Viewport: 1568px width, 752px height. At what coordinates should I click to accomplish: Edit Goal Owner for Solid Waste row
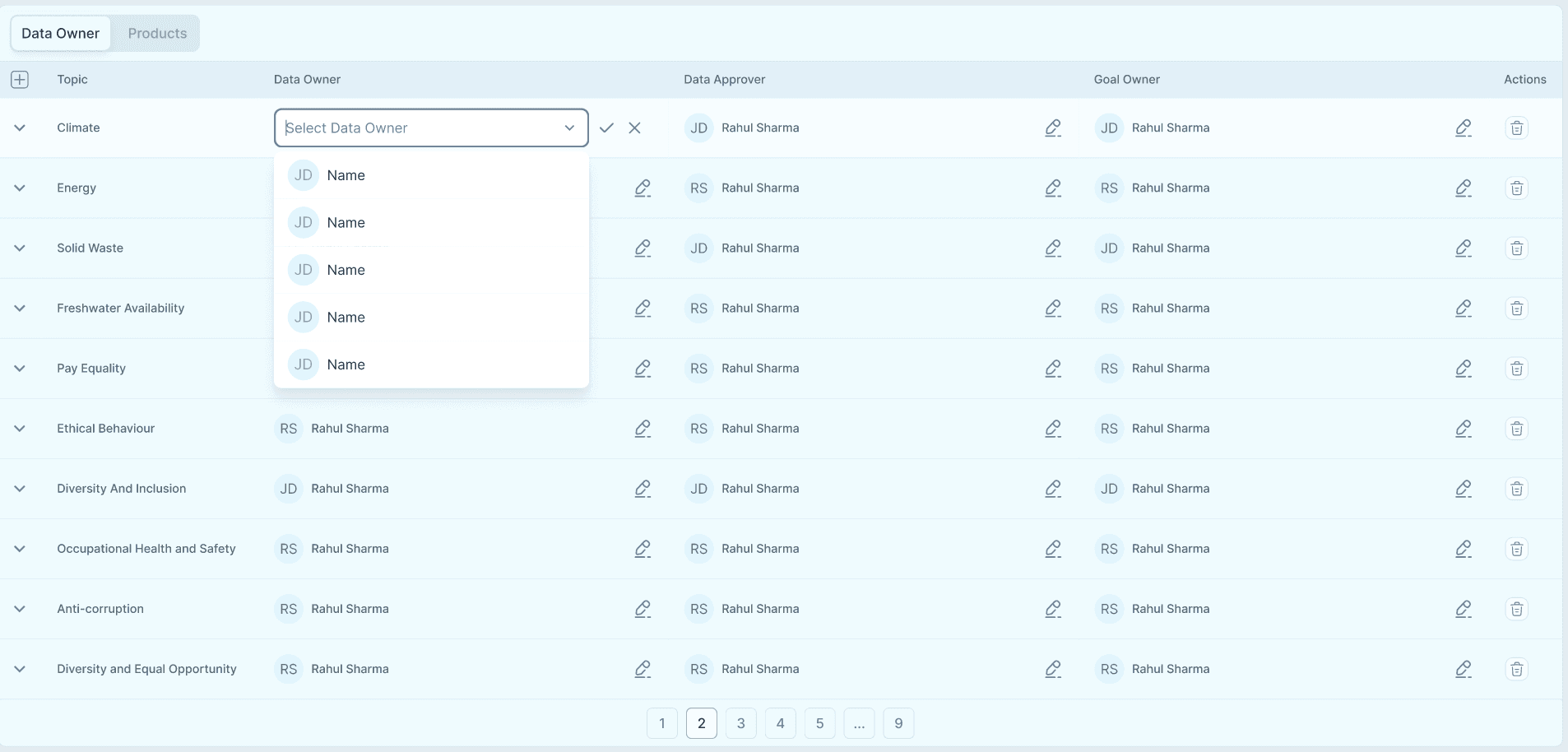[x=1464, y=248]
